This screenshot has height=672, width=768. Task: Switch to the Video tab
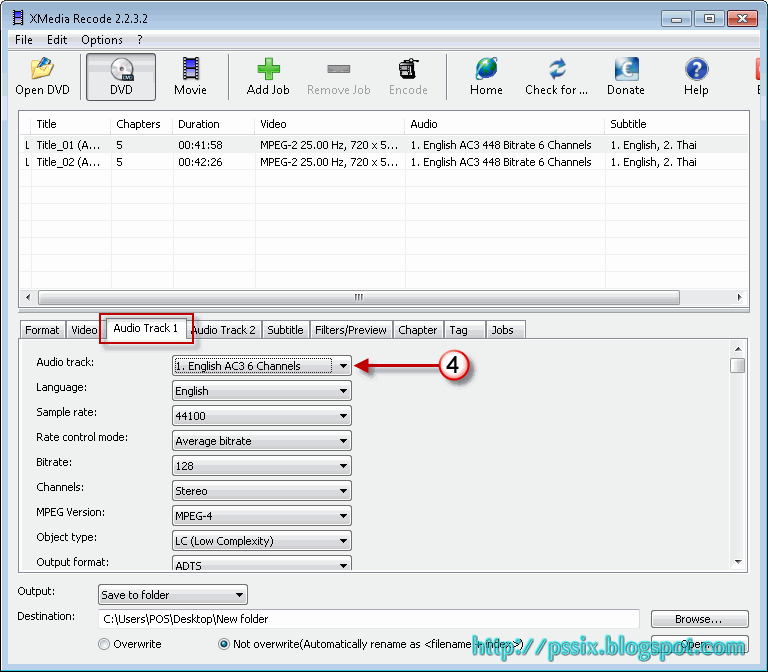[84, 330]
